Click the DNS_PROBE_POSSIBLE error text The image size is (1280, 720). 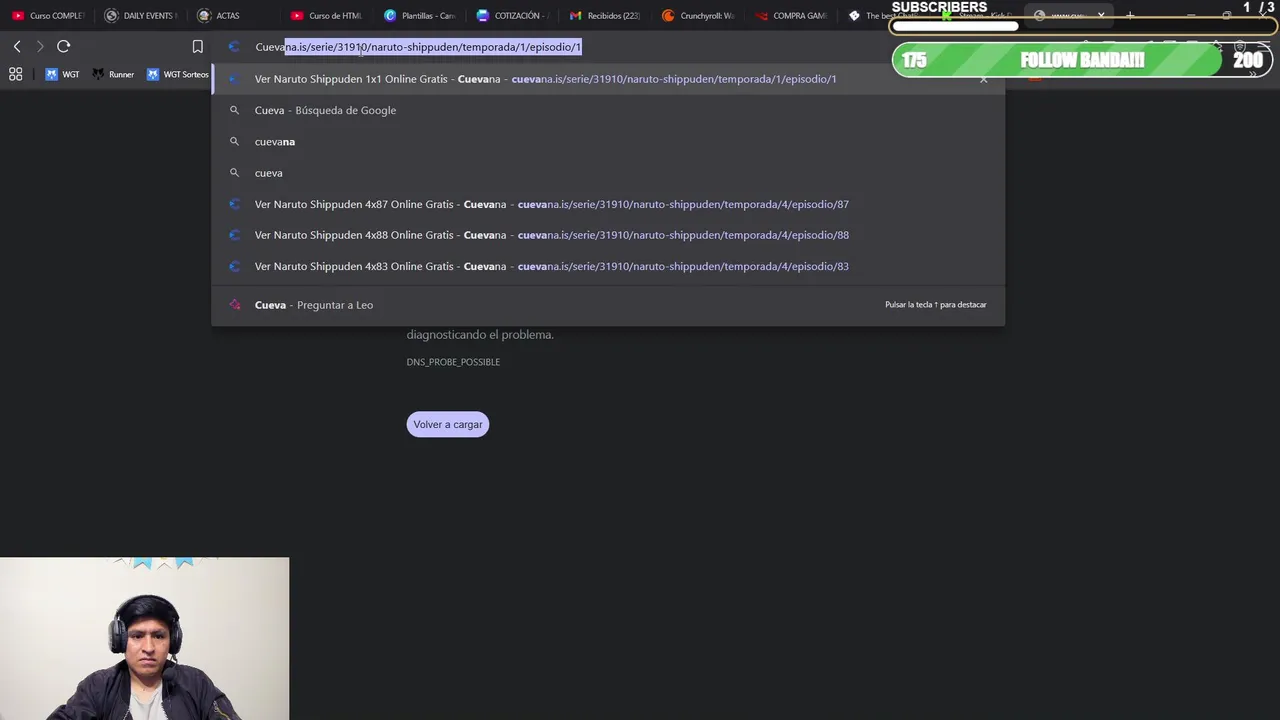(x=453, y=362)
